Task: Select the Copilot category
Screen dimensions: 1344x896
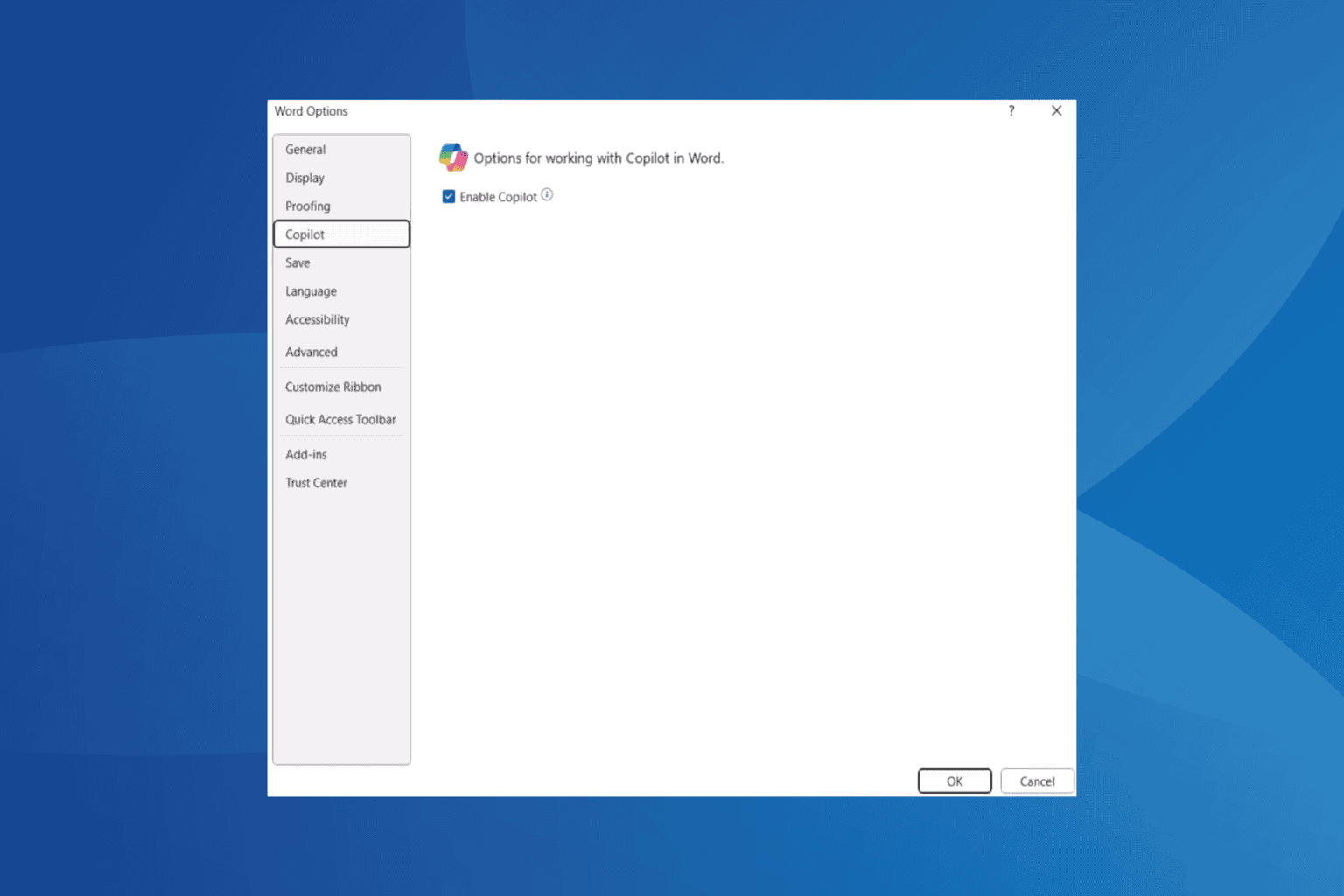Action: [x=341, y=234]
